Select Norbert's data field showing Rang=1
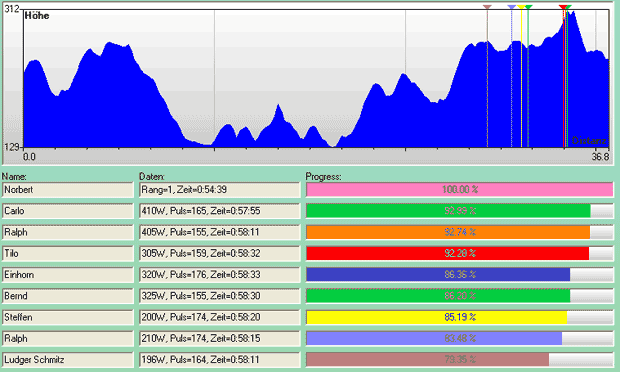The width and height of the screenshot is (620, 372). coord(220,190)
